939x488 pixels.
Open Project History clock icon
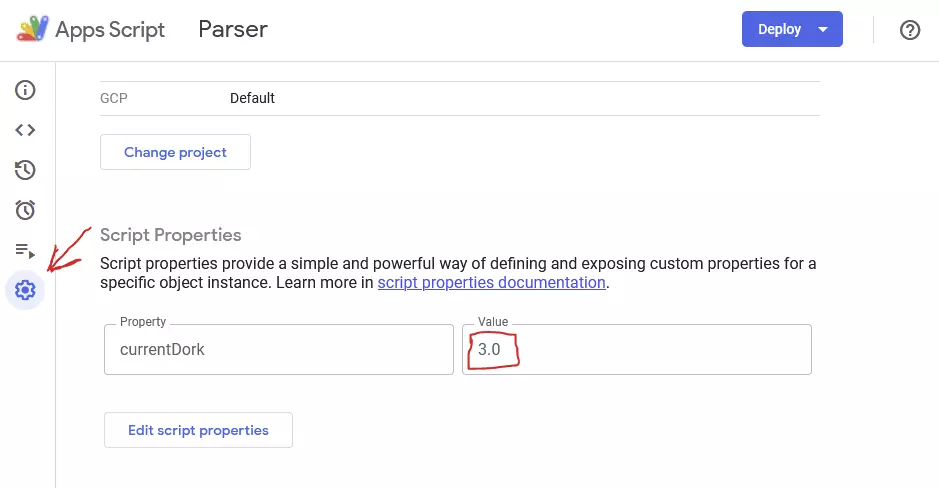[x=25, y=170]
